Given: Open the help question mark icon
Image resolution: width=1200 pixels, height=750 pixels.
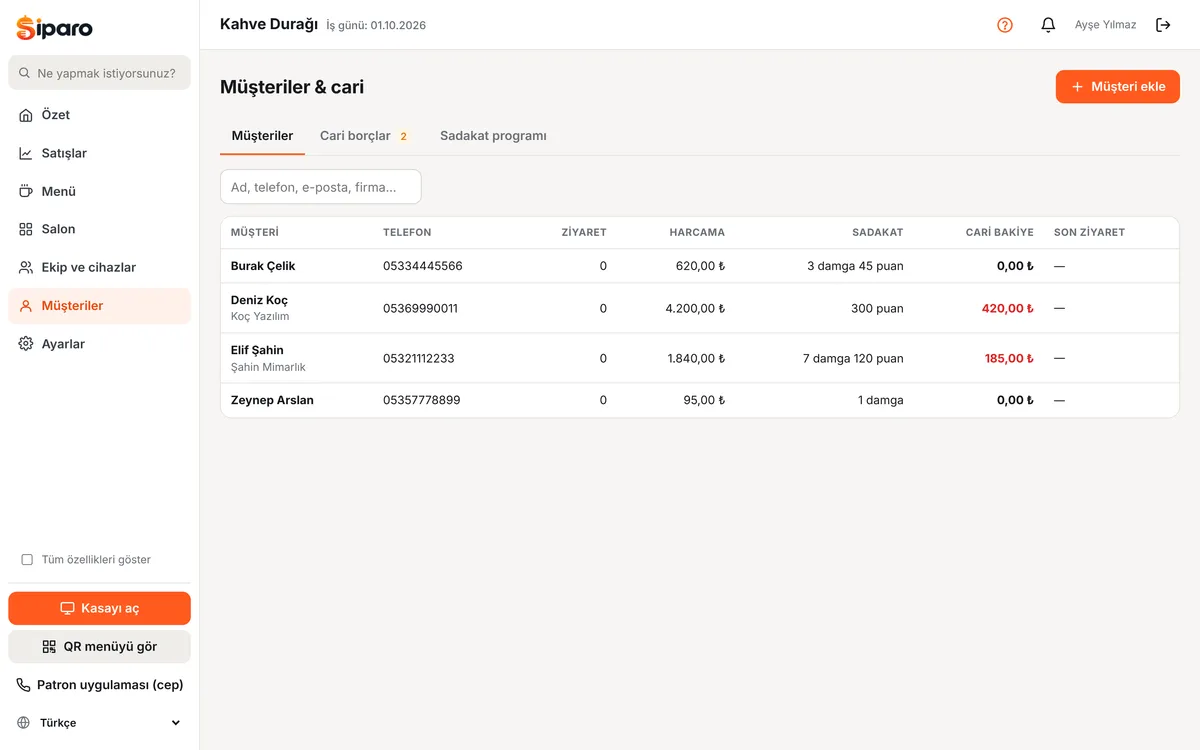Looking at the screenshot, I should [x=1005, y=25].
